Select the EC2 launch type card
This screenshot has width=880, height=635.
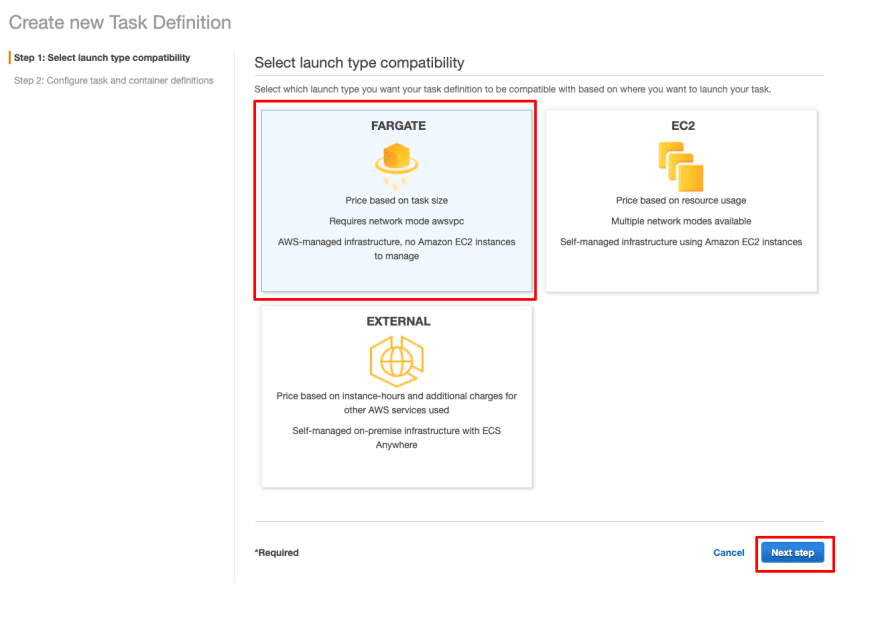pyautogui.click(x=681, y=200)
